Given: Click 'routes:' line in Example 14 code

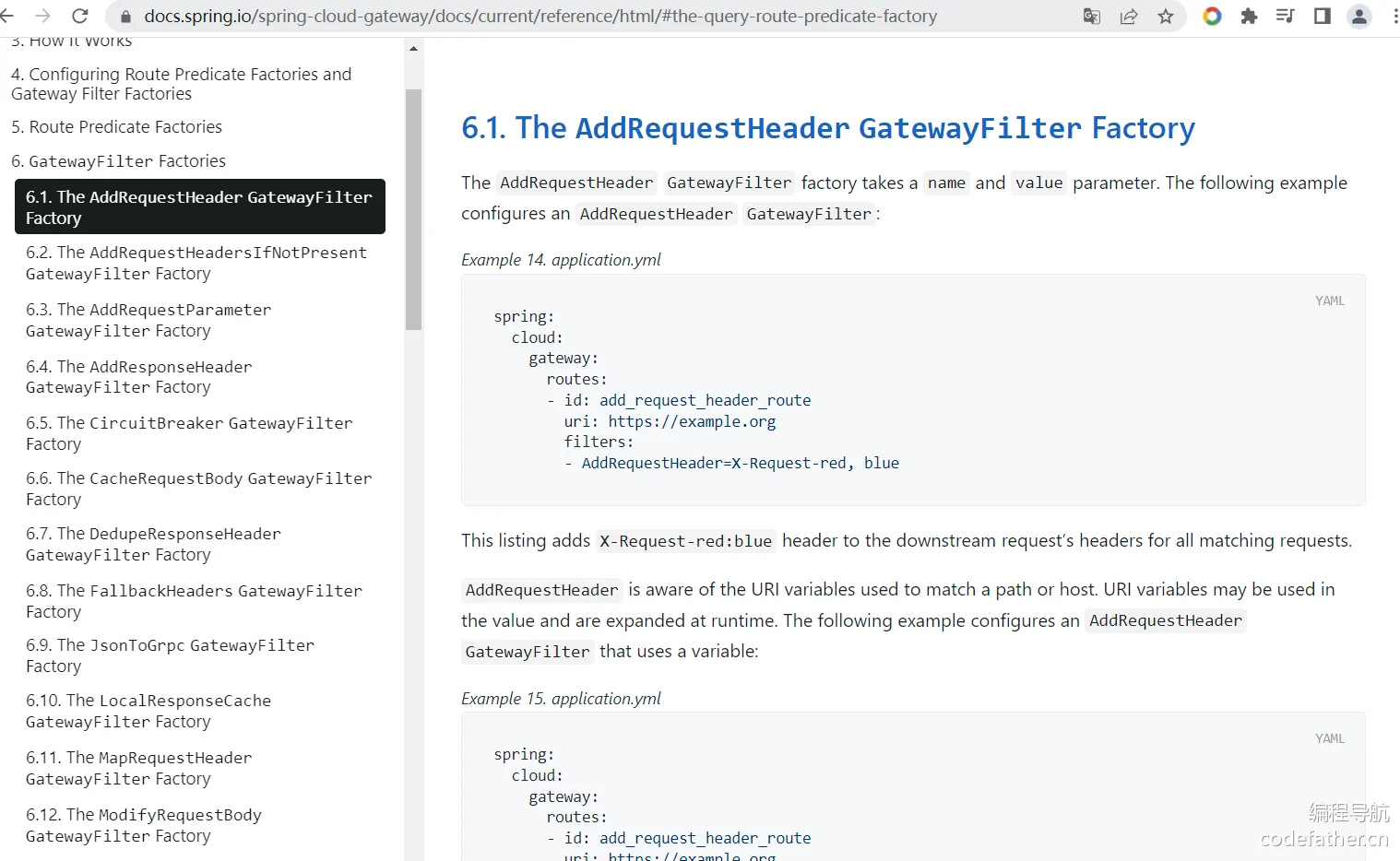Looking at the screenshot, I should tap(576, 379).
